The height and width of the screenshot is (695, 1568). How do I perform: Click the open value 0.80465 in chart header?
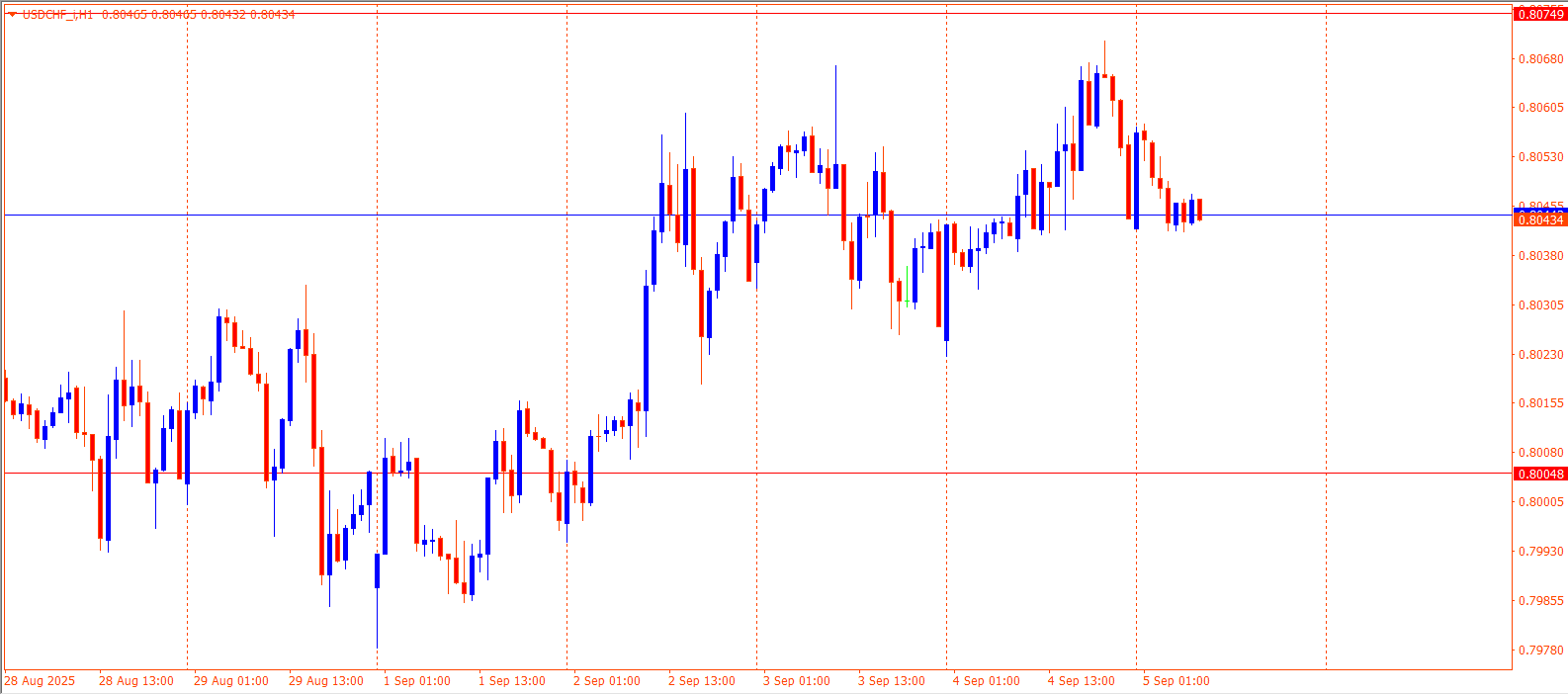pos(124,15)
